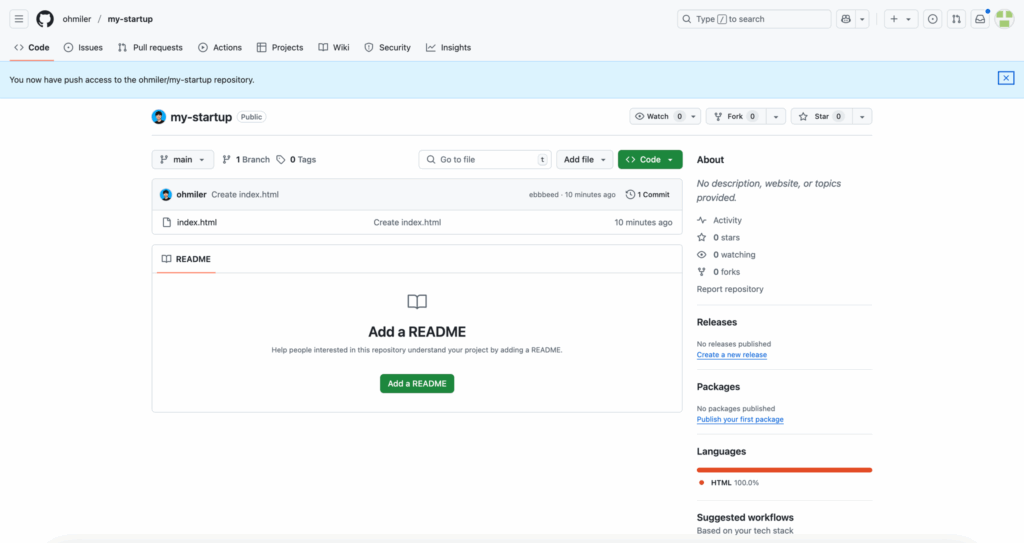Toggle Watch on the repository
The image size is (1024, 543).
[x=657, y=117]
